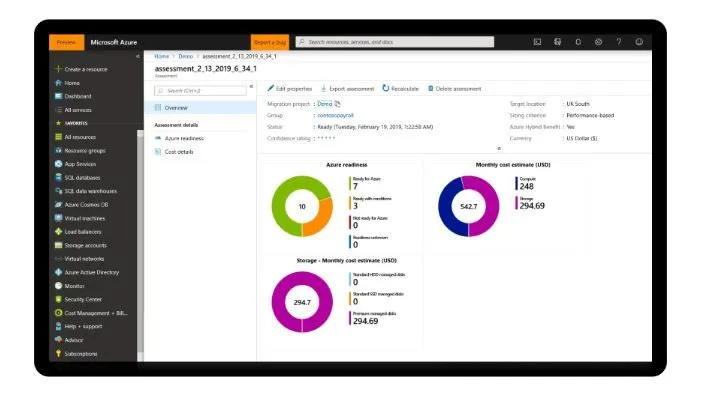Click the All services list icon
The image size is (717, 400).
(58, 110)
